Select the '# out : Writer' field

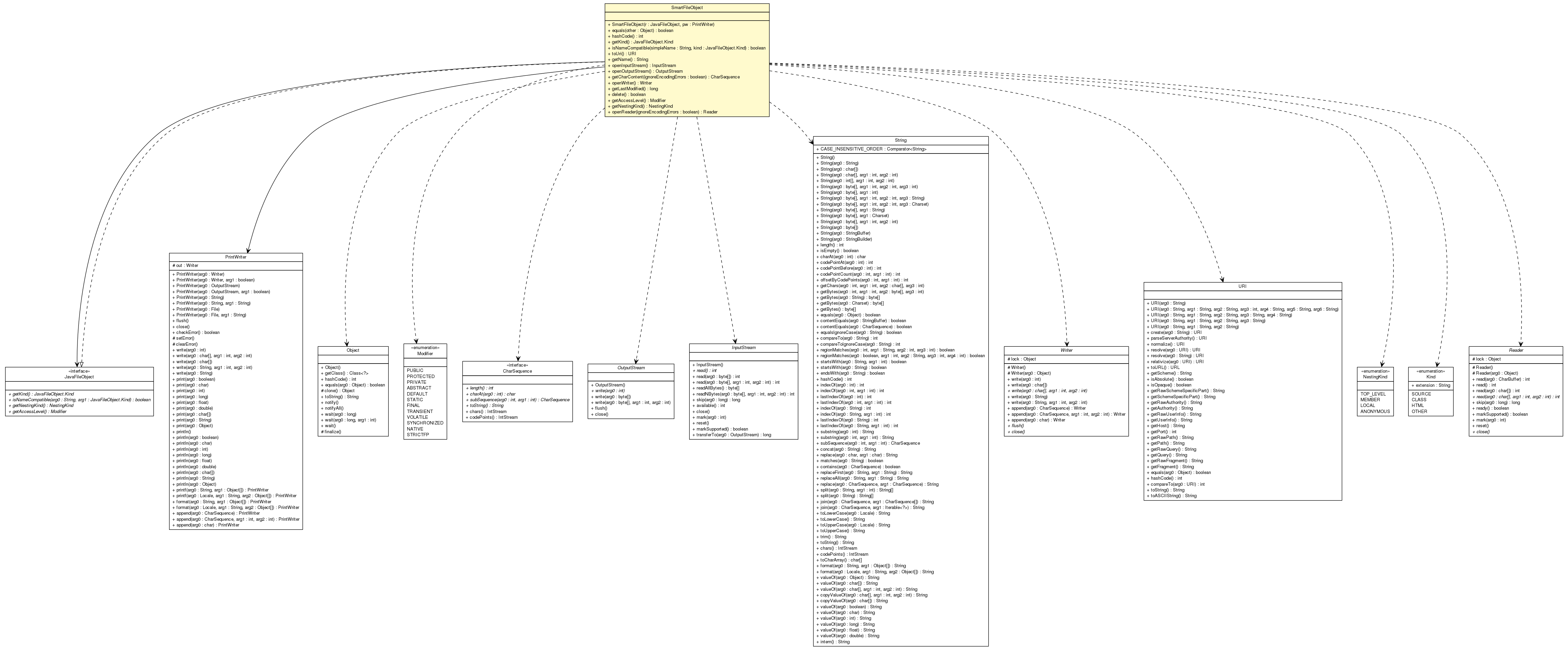(186, 266)
